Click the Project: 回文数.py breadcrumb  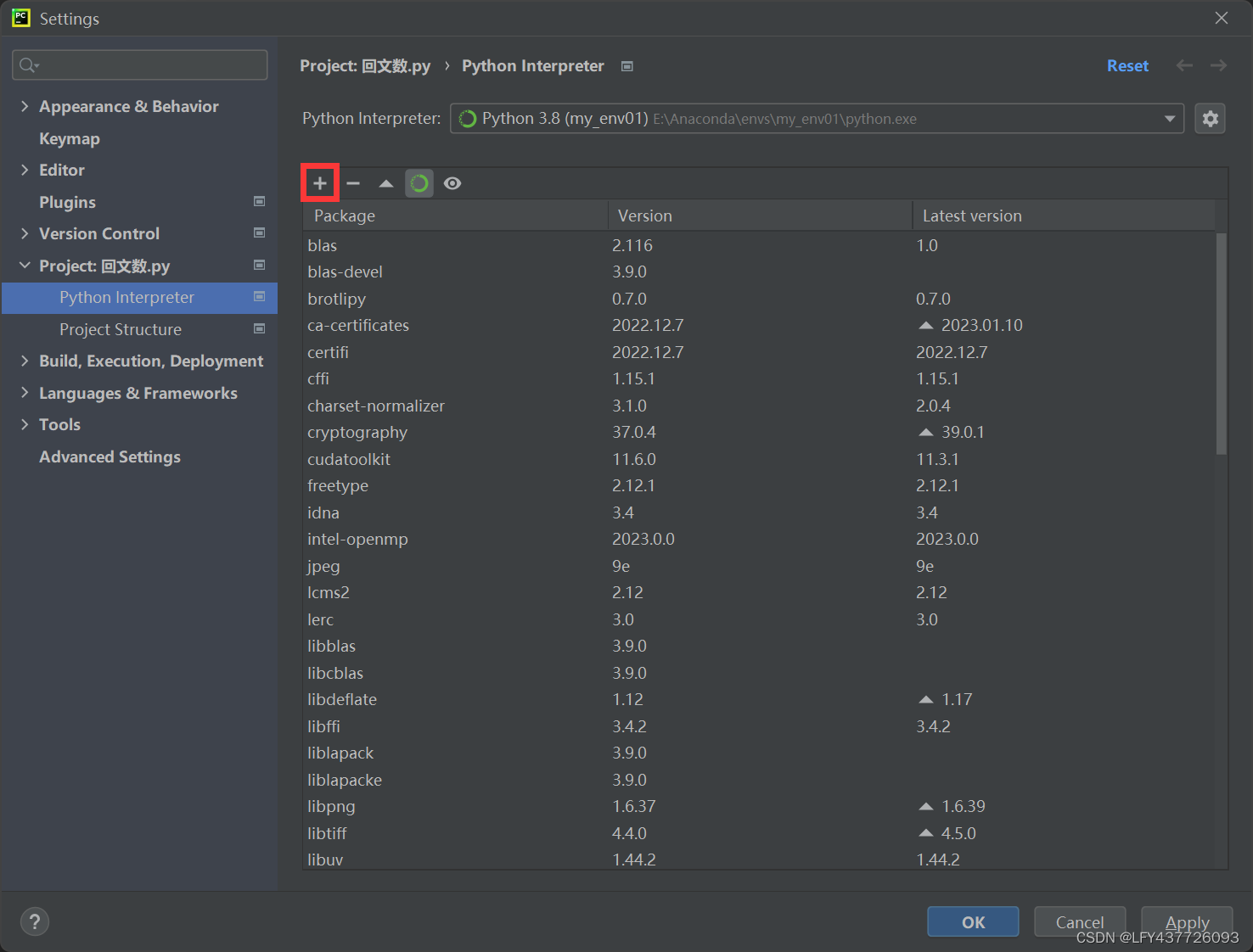[365, 66]
